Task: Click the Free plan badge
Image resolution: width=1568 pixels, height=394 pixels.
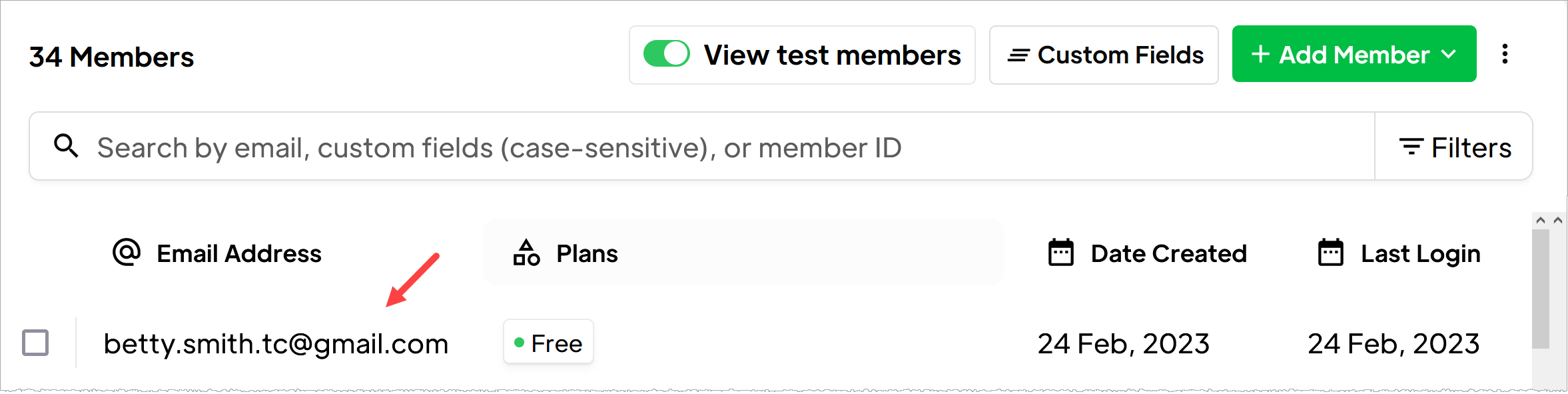Action: click(x=548, y=343)
